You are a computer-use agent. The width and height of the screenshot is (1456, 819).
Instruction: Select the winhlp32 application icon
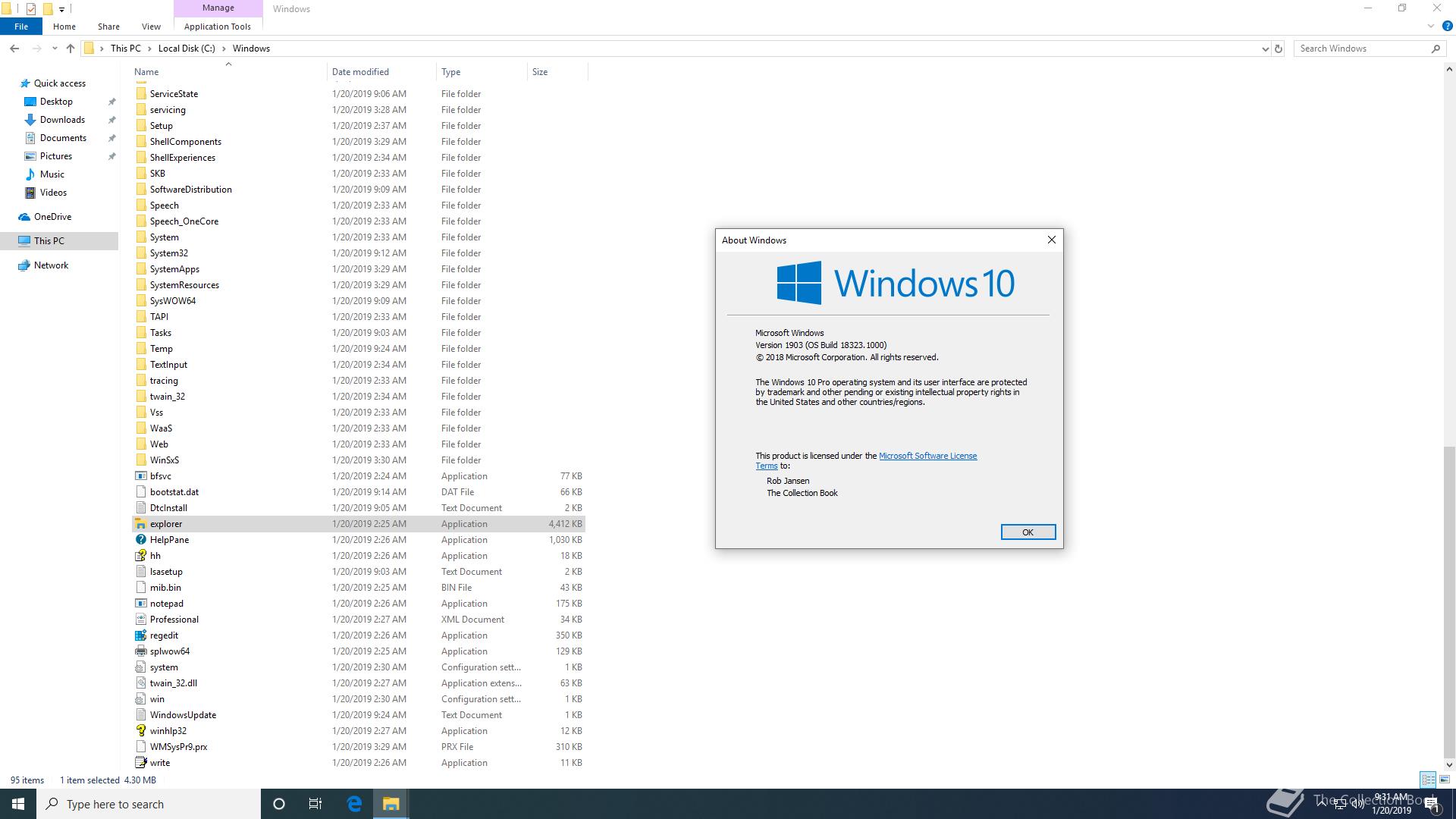point(140,731)
